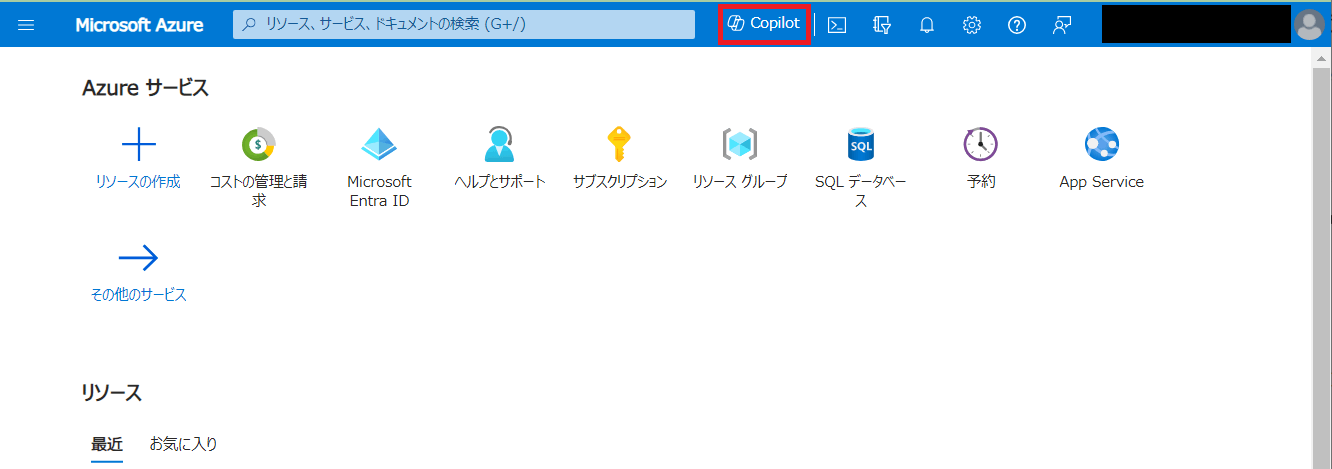Open the hamburger portal menu

click(x=27, y=25)
